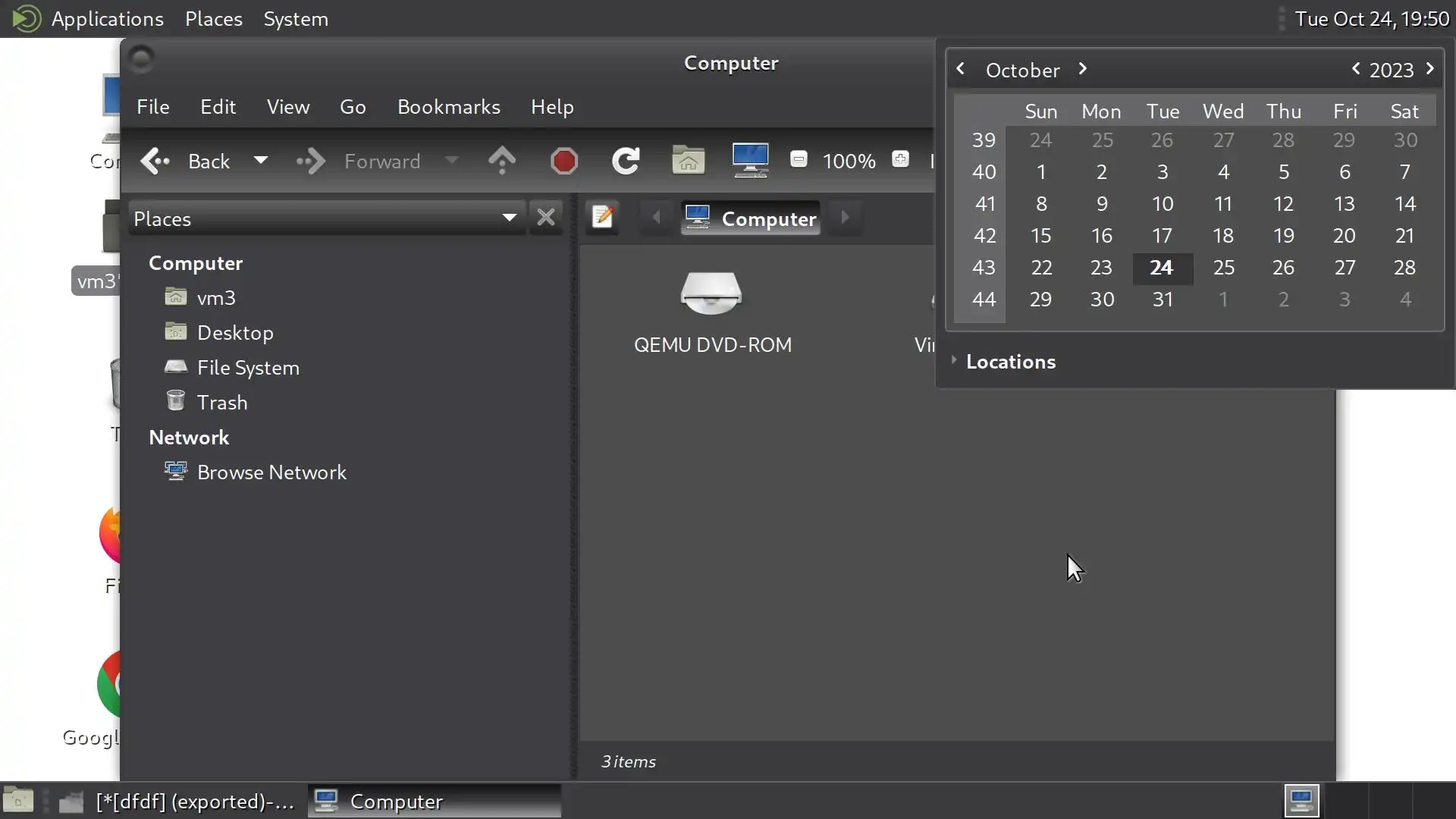Open the Back history dropdown arrow
Screen dimensions: 1456x819
point(260,161)
